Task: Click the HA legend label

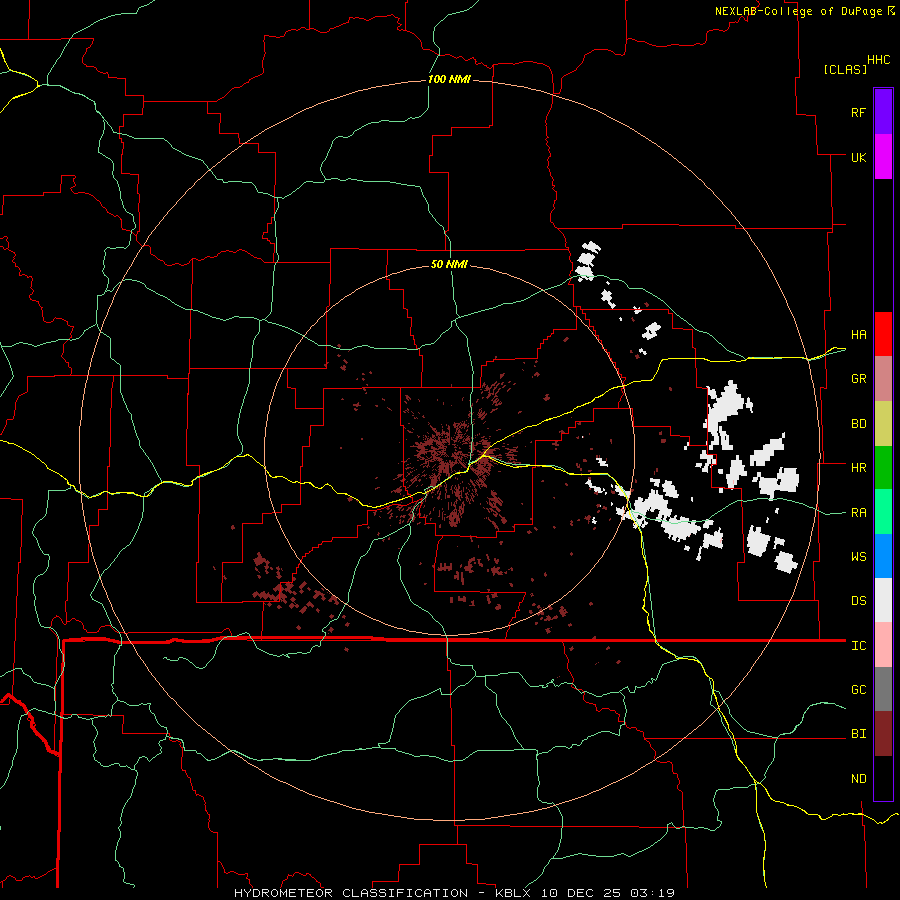Action: [x=858, y=335]
